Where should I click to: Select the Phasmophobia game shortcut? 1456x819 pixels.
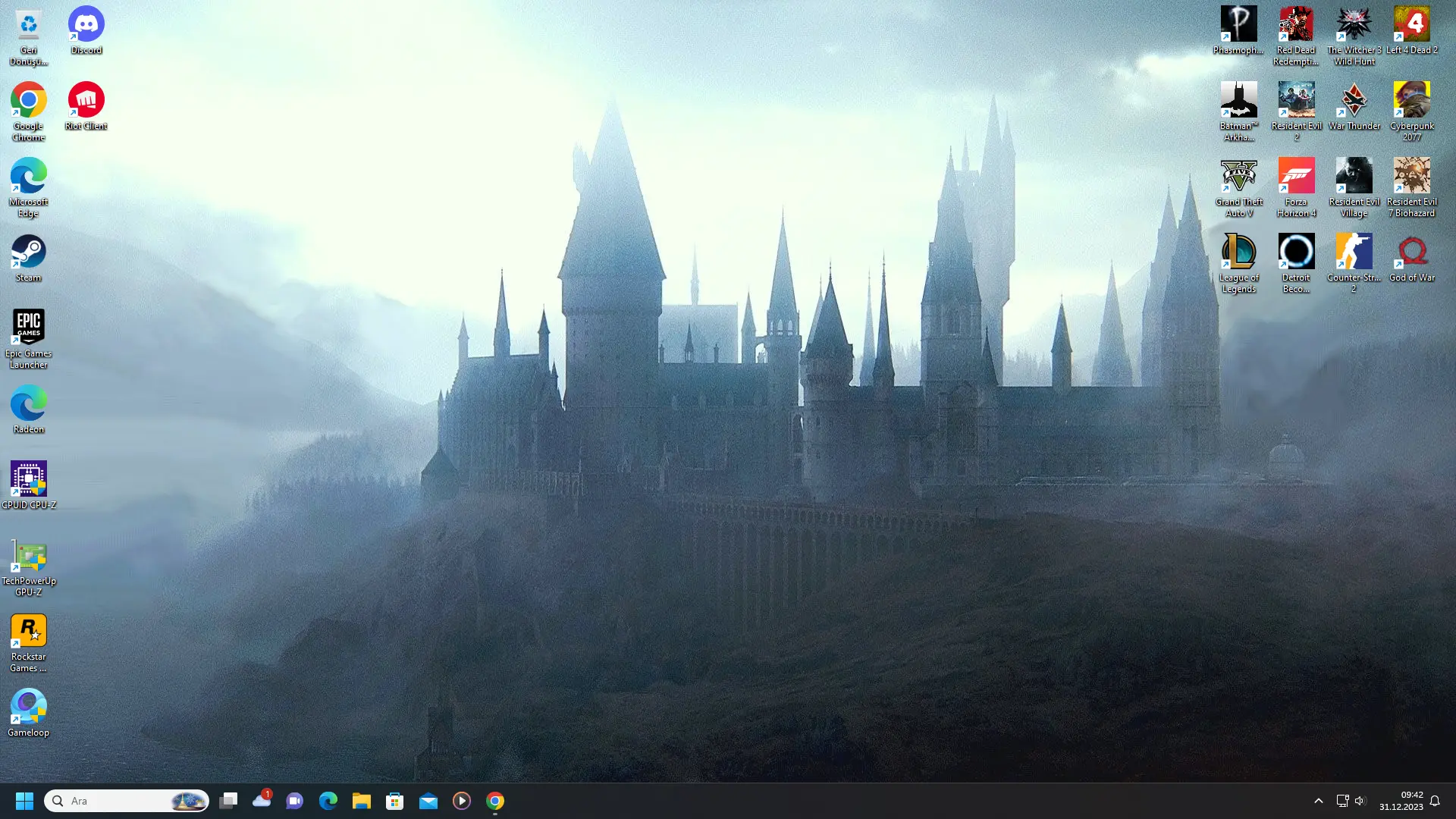tap(1238, 30)
